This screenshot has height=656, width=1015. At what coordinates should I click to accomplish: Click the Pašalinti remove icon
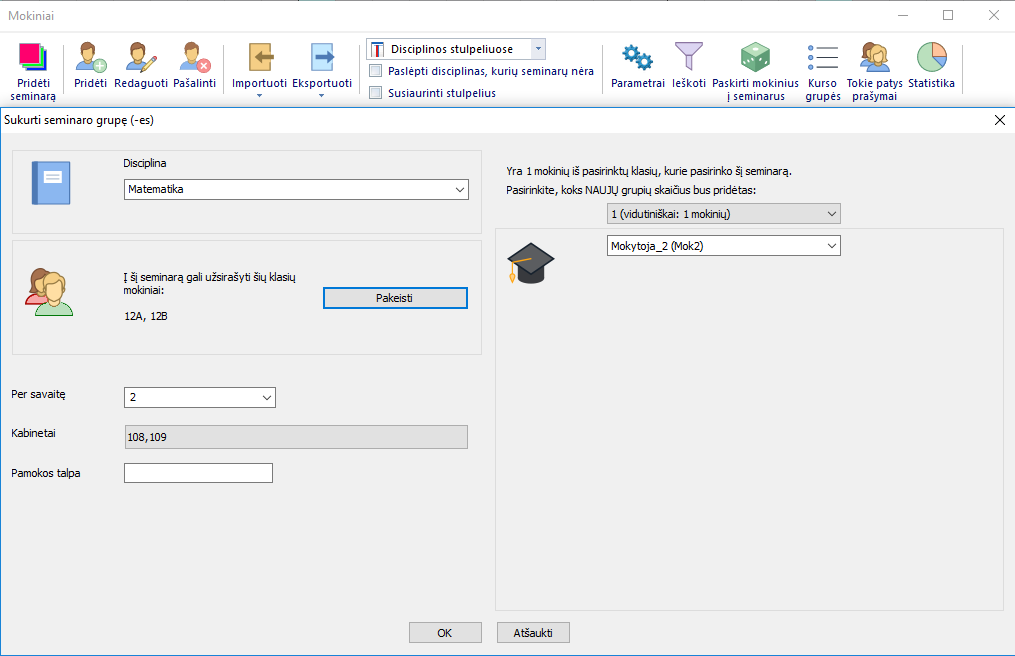tap(194, 56)
